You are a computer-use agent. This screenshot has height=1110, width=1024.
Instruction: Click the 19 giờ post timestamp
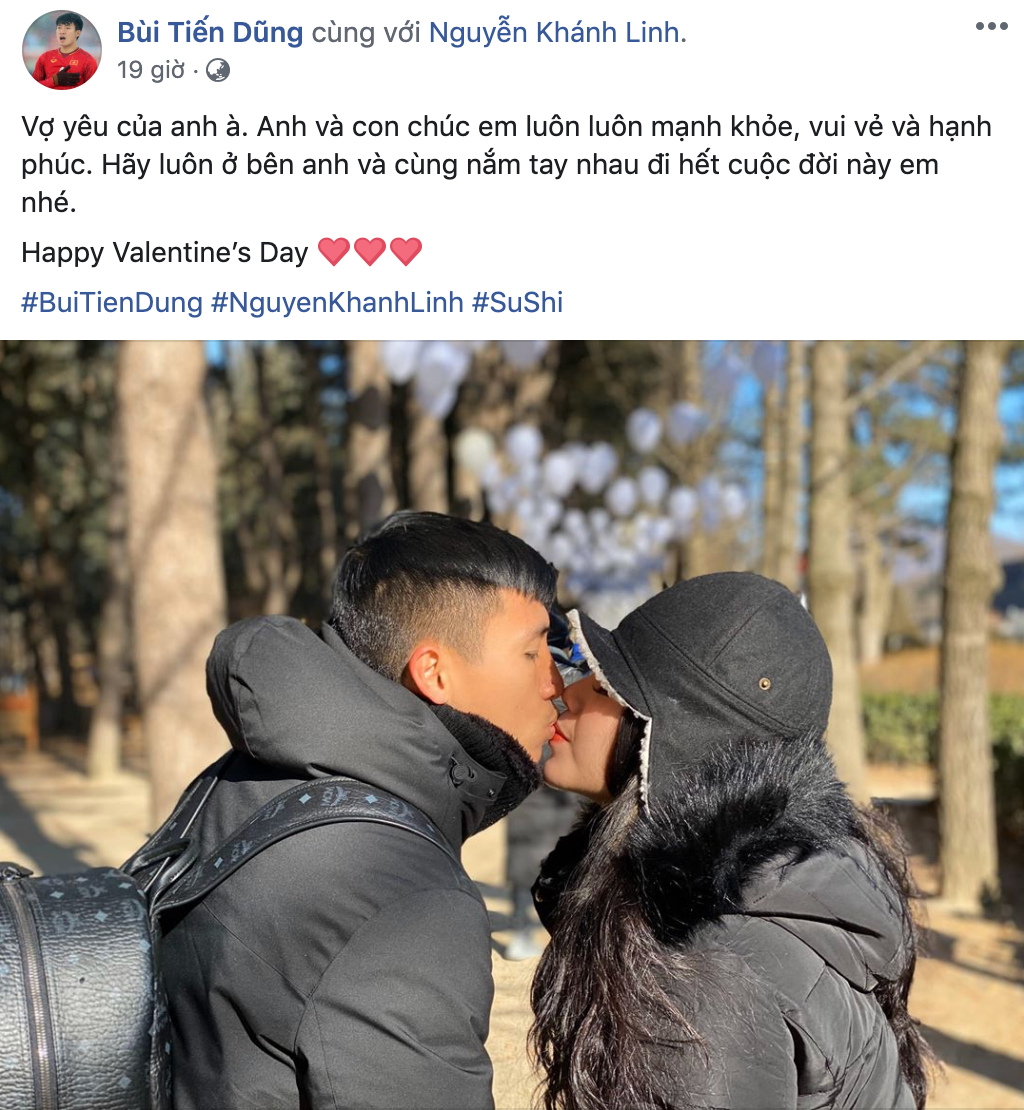pos(151,70)
